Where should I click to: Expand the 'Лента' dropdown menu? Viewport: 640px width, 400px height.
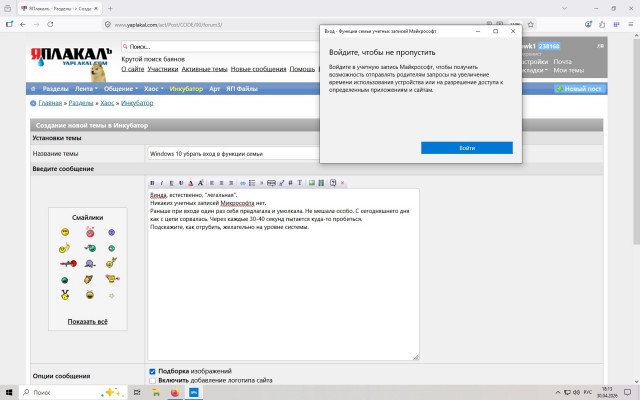[86, 89]
